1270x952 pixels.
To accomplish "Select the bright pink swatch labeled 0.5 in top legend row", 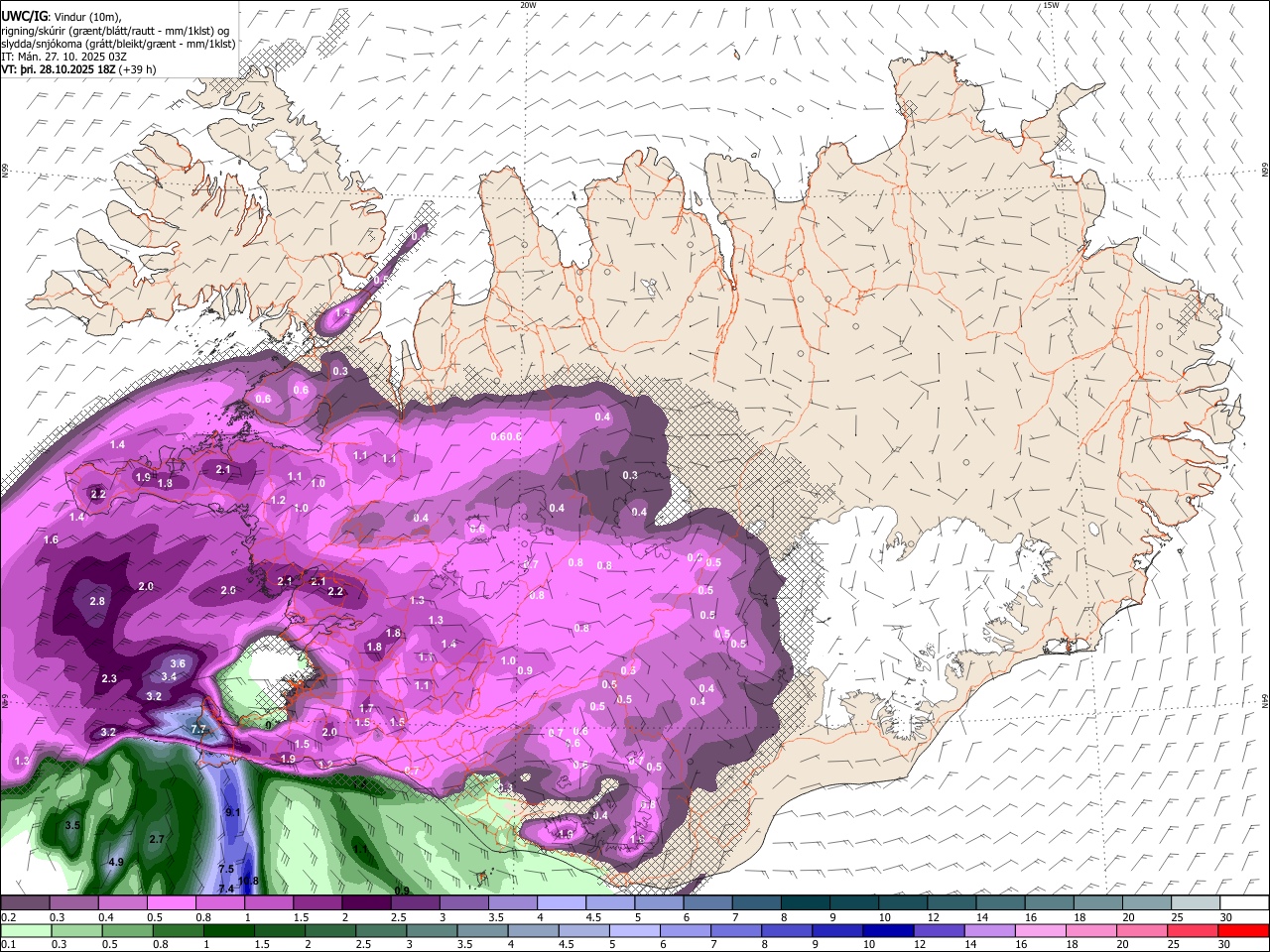I will tap(172, 902).
